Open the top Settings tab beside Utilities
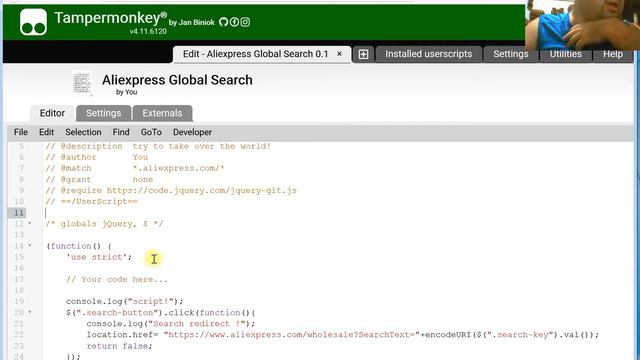This screenshot has width=640, height=360. point(511,54)
